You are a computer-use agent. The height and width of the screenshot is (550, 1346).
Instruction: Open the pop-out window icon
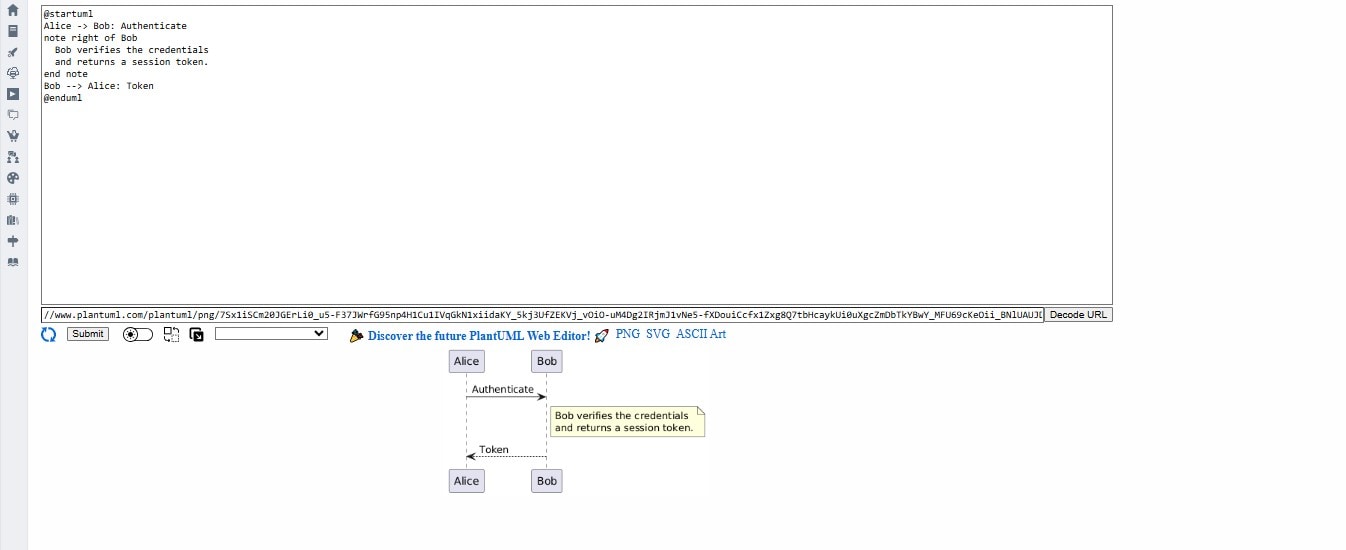coord(196,335)
